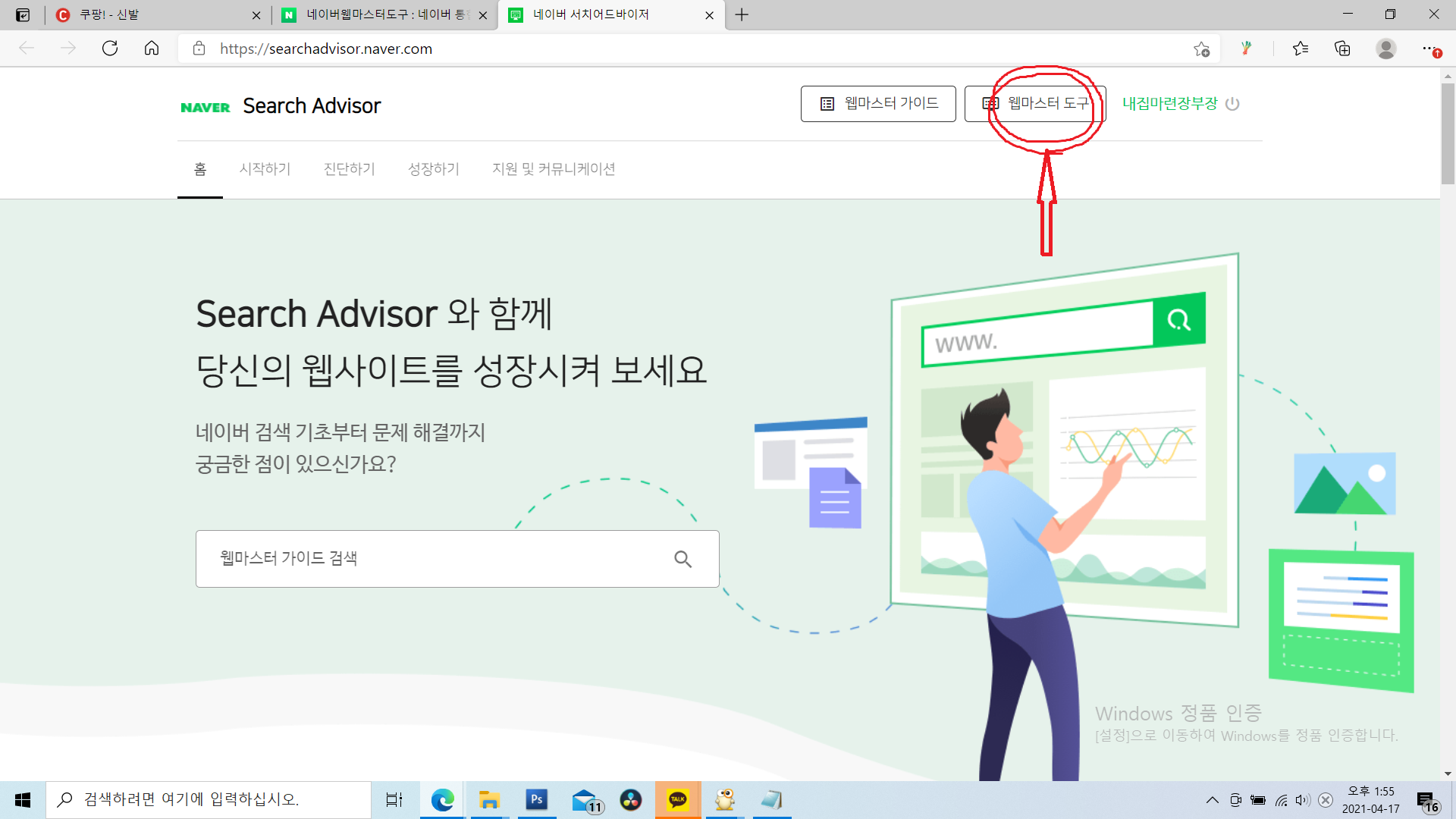Click the 웹마스터 가이드 button
The image size is (1456, 819).
pyautogui.click(x=878, y=104)
